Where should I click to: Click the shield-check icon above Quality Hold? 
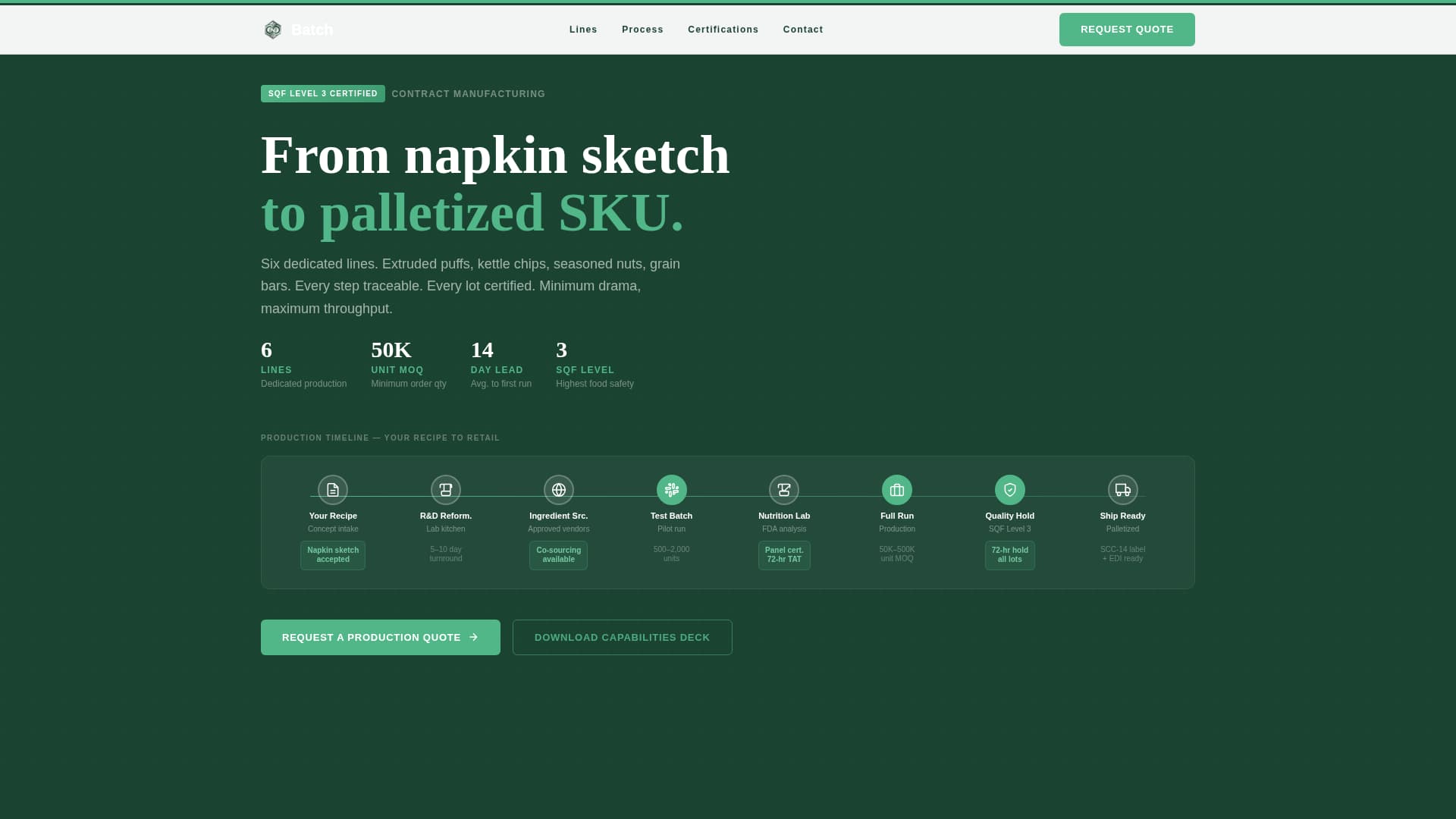pos(1009,489)
